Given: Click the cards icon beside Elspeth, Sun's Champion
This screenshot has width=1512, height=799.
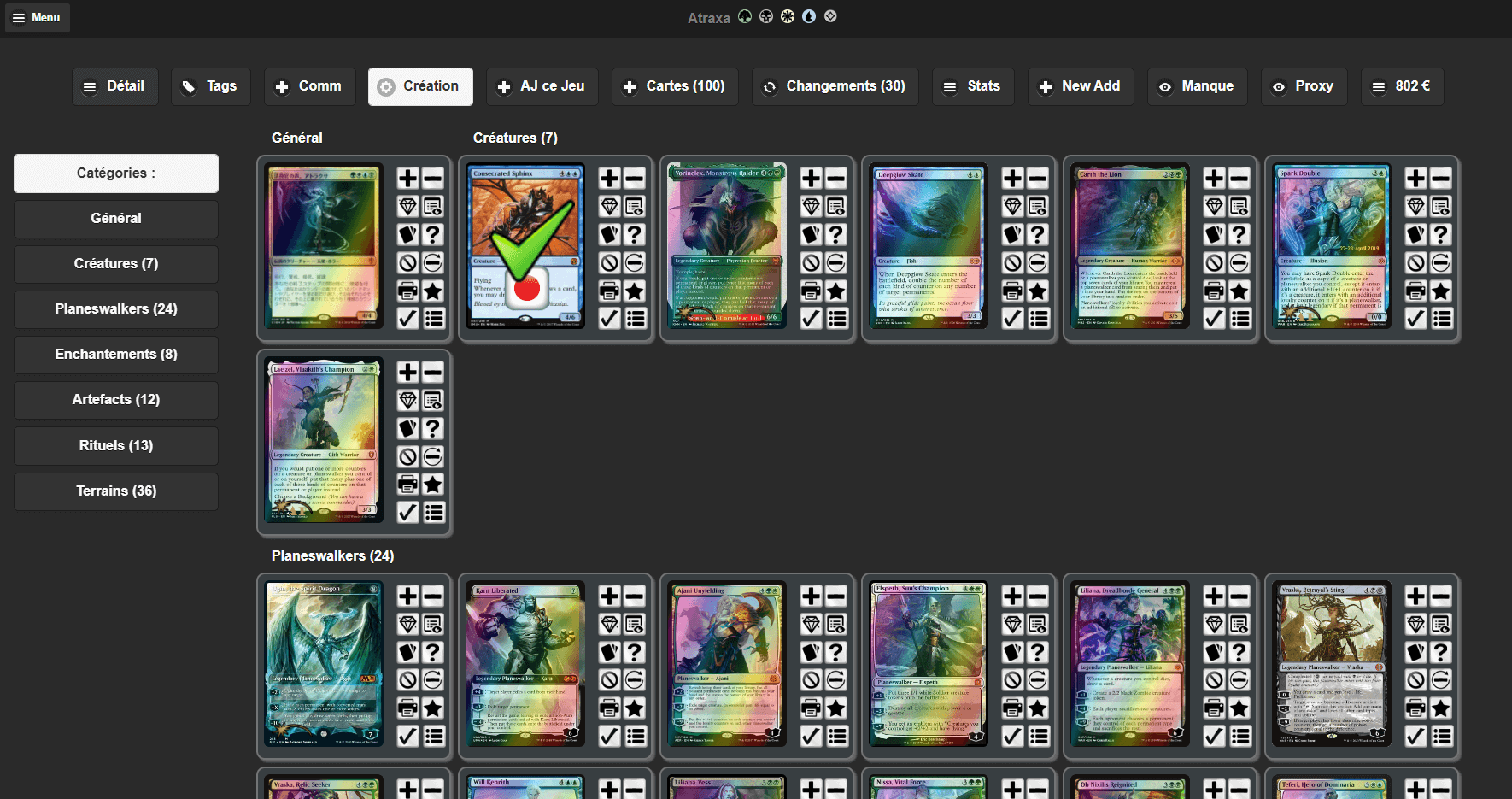Looking at the screenshot, I should coord(1012,652).
